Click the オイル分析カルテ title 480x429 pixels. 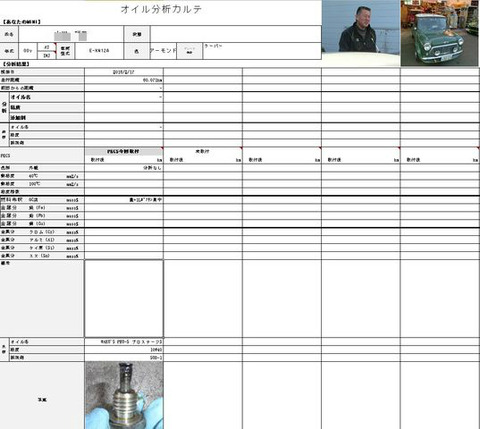point(161,9)
